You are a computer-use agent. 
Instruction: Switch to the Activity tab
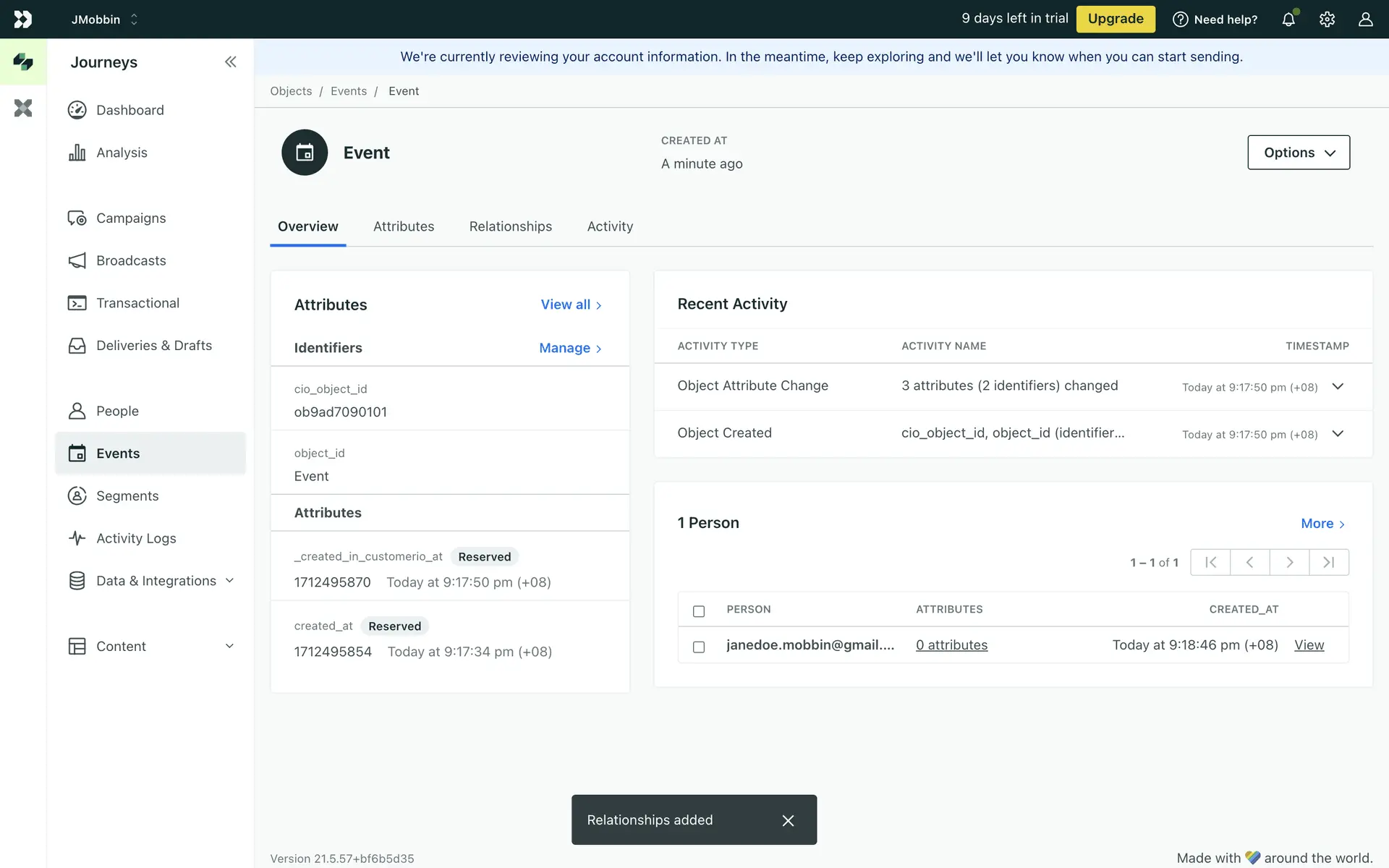(610, 226)
